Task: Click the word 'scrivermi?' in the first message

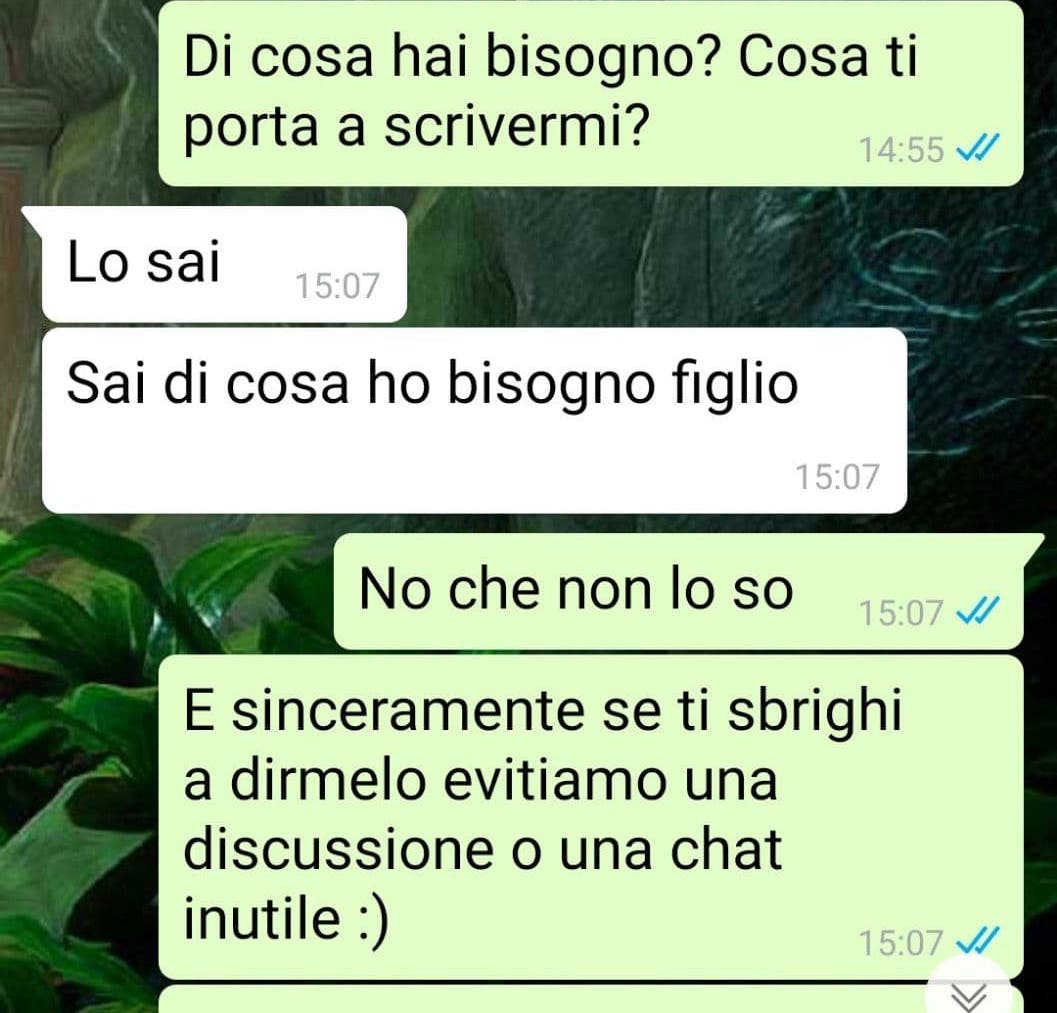Action: (518, 126)
